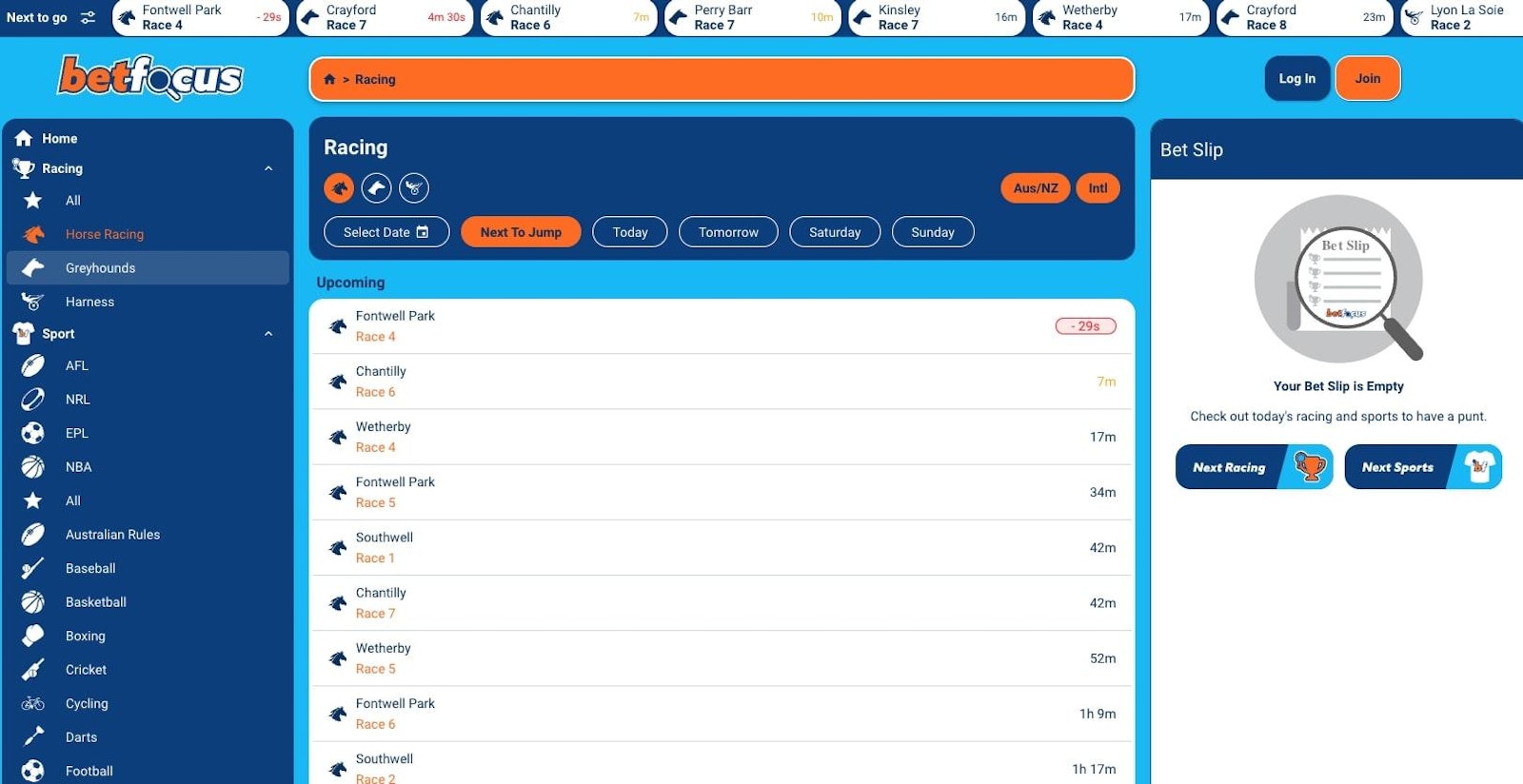Click the harness racing filter icon
1523x784 pixels.
coord(414,188)
